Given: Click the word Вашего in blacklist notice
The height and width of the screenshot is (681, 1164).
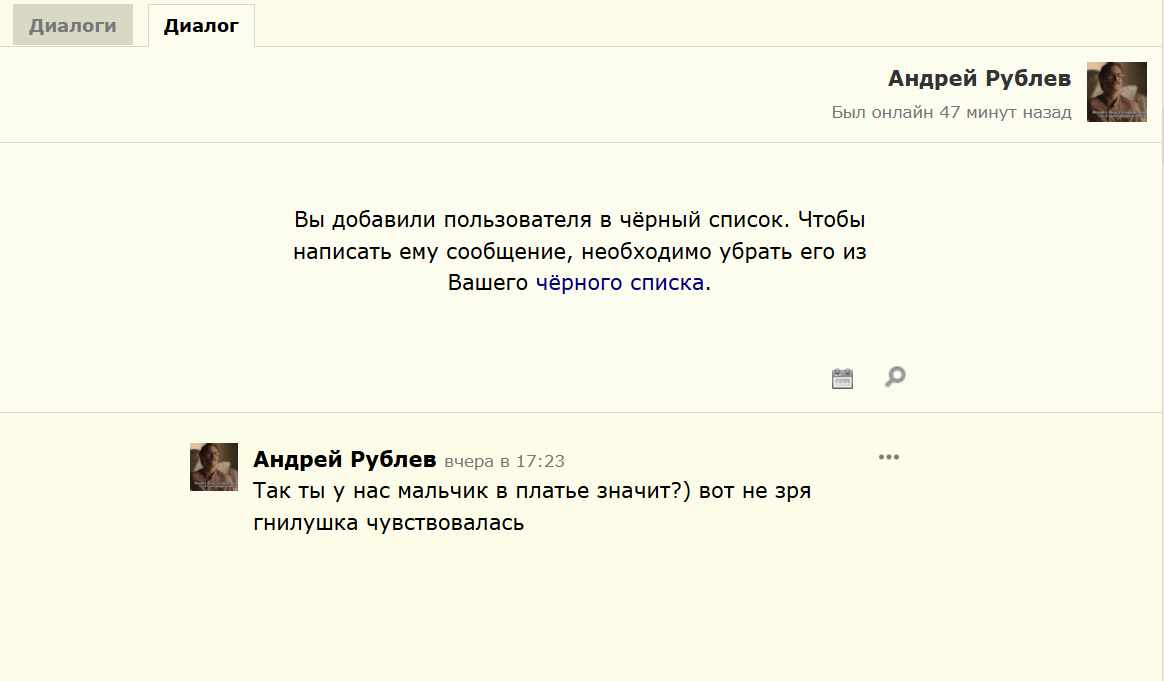Looking at the screenshot, I should [488, 283].
